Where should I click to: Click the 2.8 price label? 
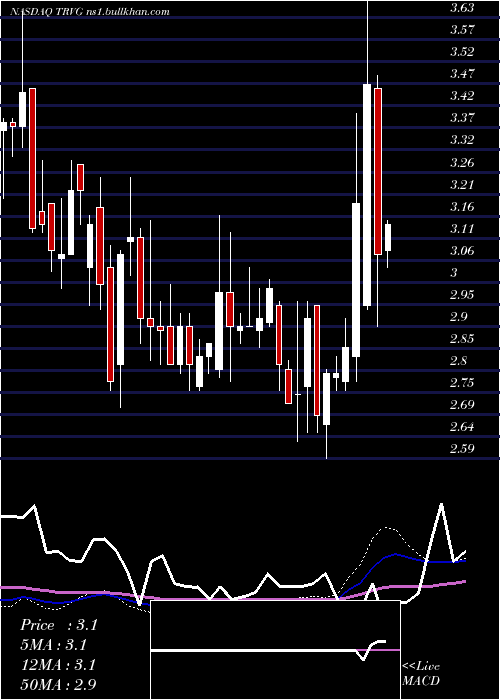pyautogui.click(x=458, y=361)
